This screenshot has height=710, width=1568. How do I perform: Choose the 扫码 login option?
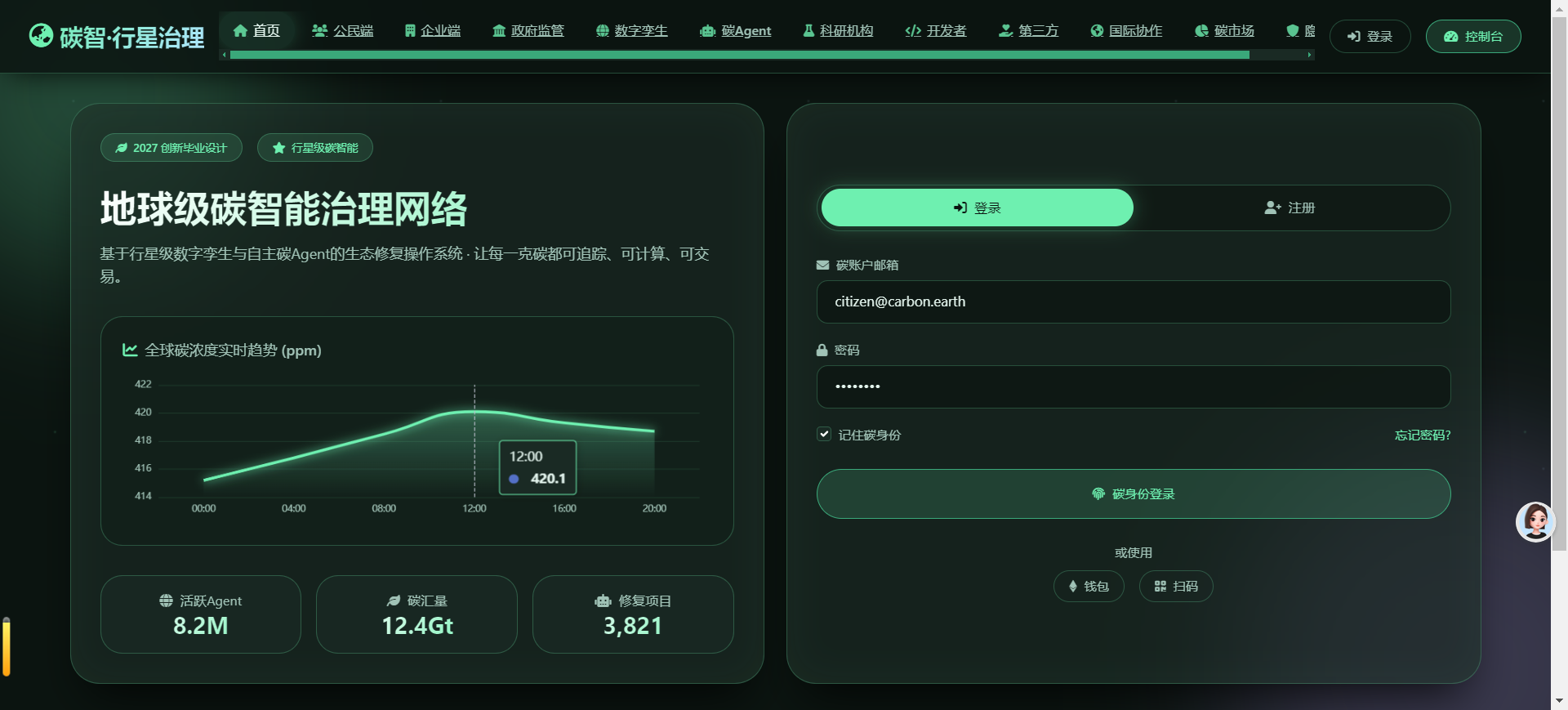pyautogui.click(x=1175, y=586)
